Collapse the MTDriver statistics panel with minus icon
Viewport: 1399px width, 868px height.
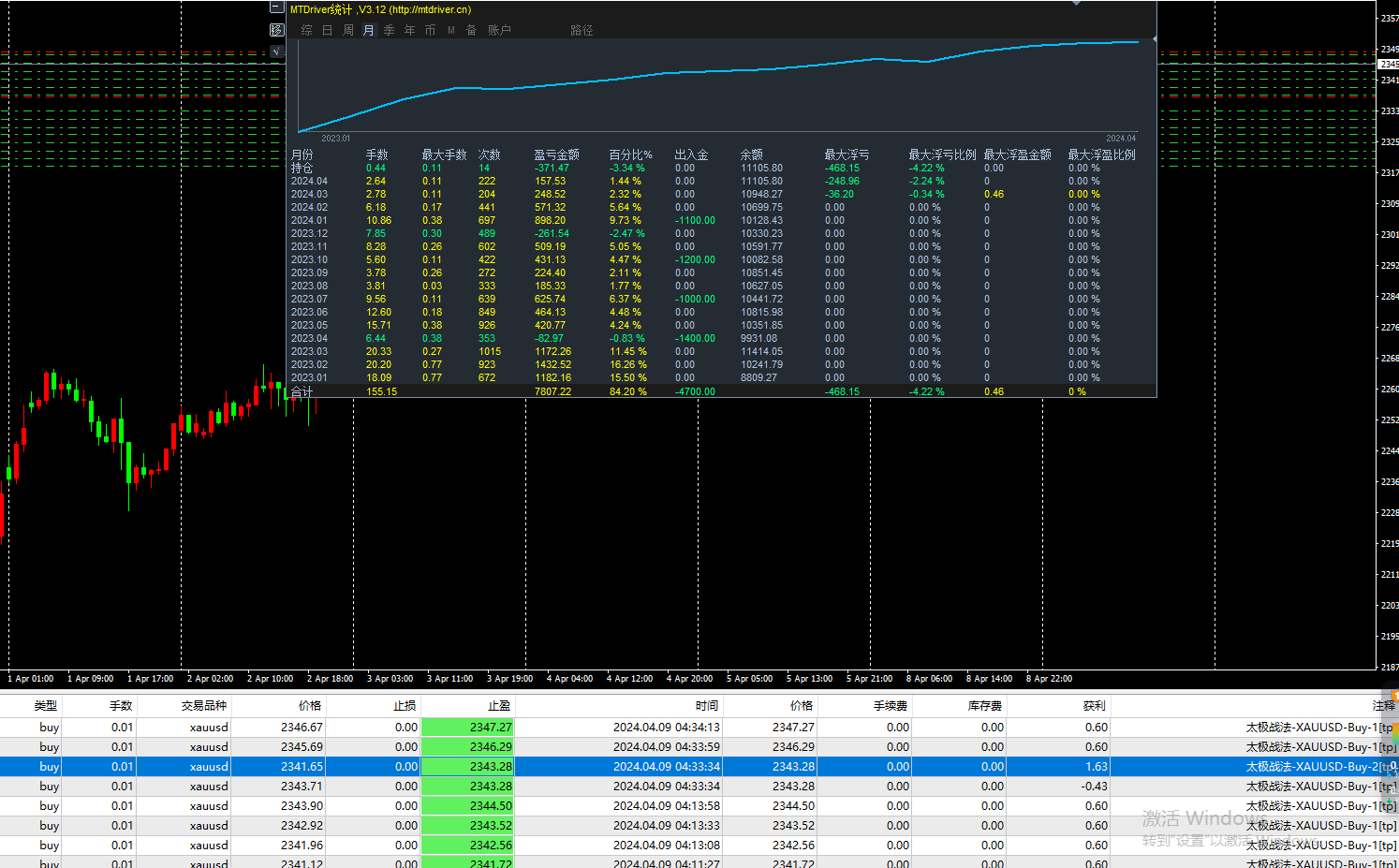(276, 7)
